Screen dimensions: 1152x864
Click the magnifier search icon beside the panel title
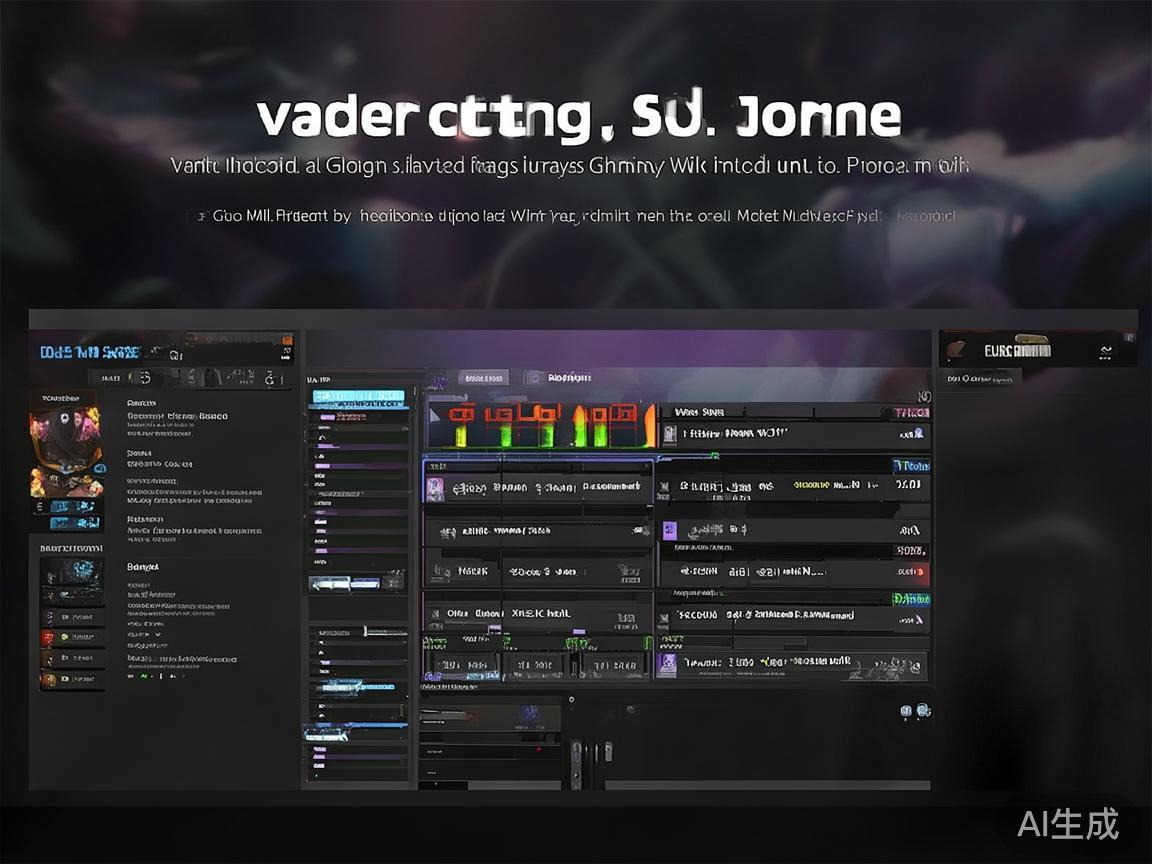click(175, 355)
